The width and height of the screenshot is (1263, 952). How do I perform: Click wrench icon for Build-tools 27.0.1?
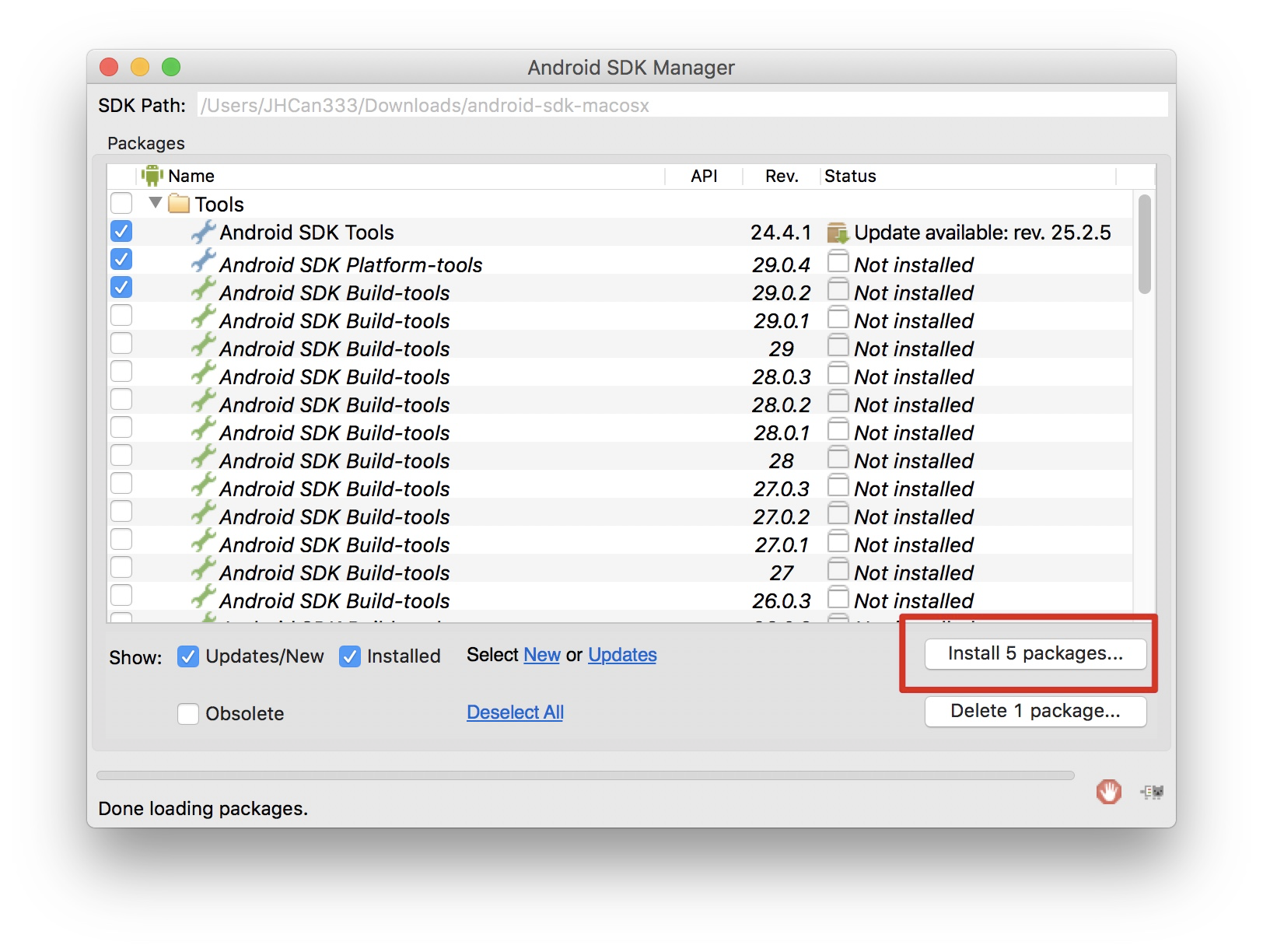click(x=203, y=541)
